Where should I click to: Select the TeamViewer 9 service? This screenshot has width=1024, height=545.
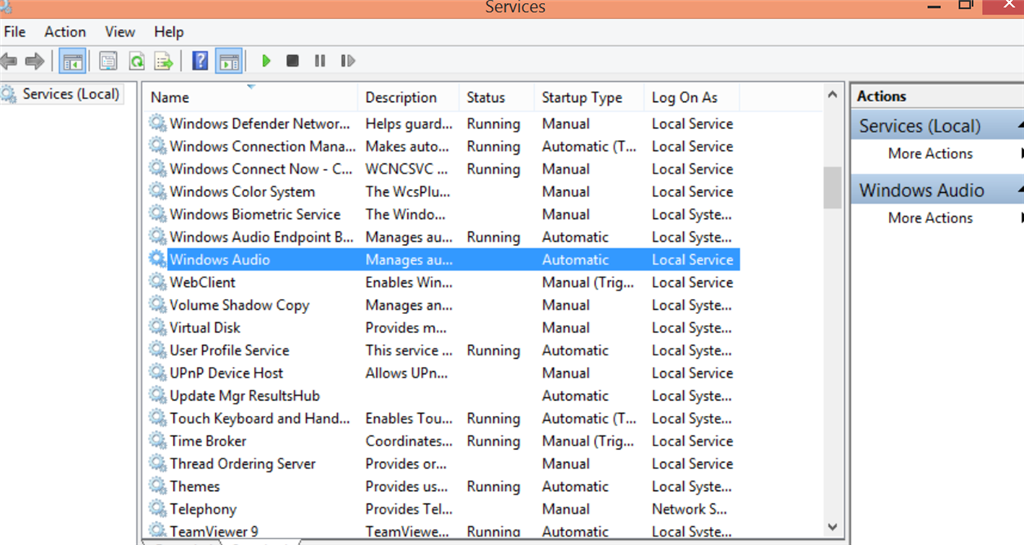tap(214, 531)
